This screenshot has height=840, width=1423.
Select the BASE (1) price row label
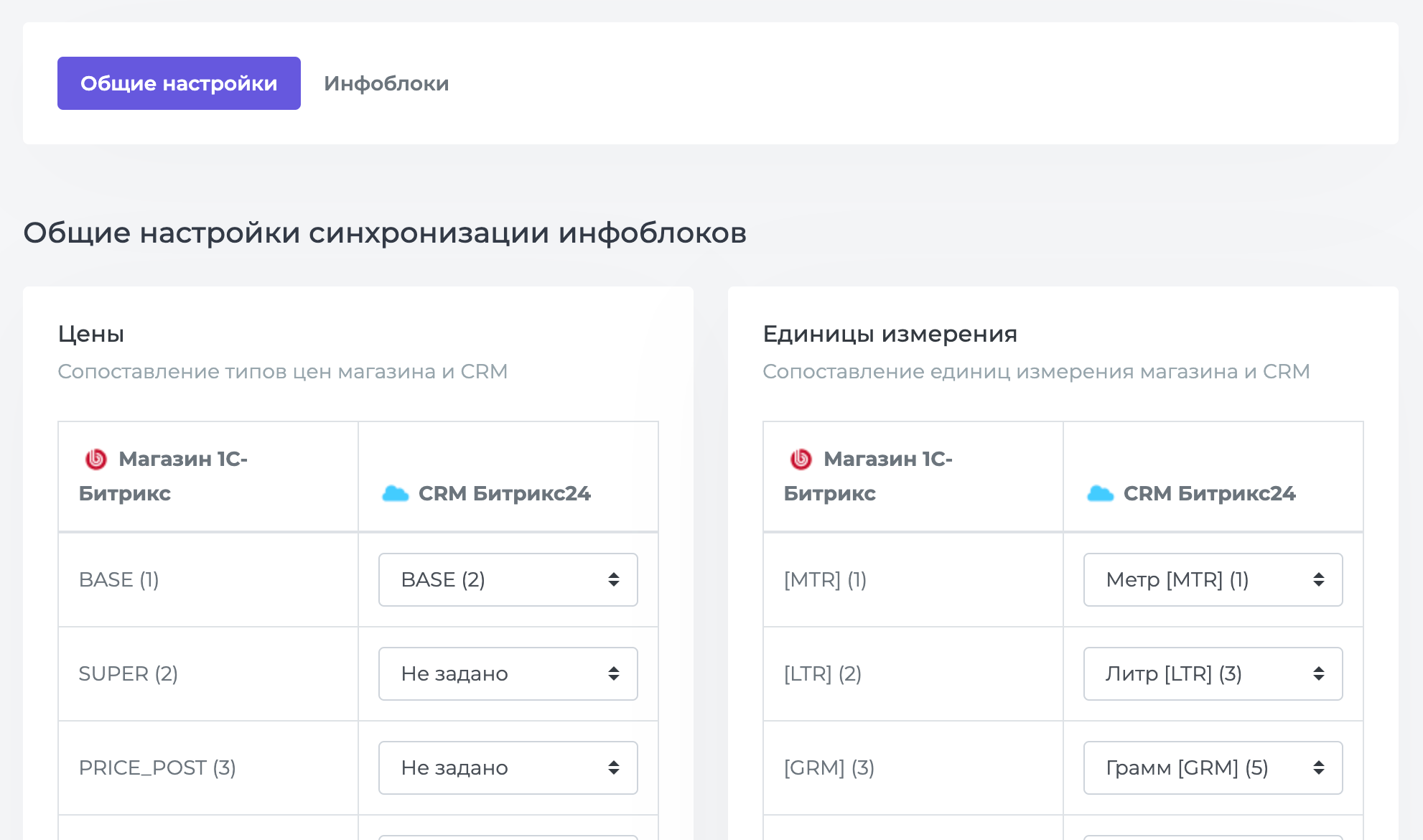[119, 579]
